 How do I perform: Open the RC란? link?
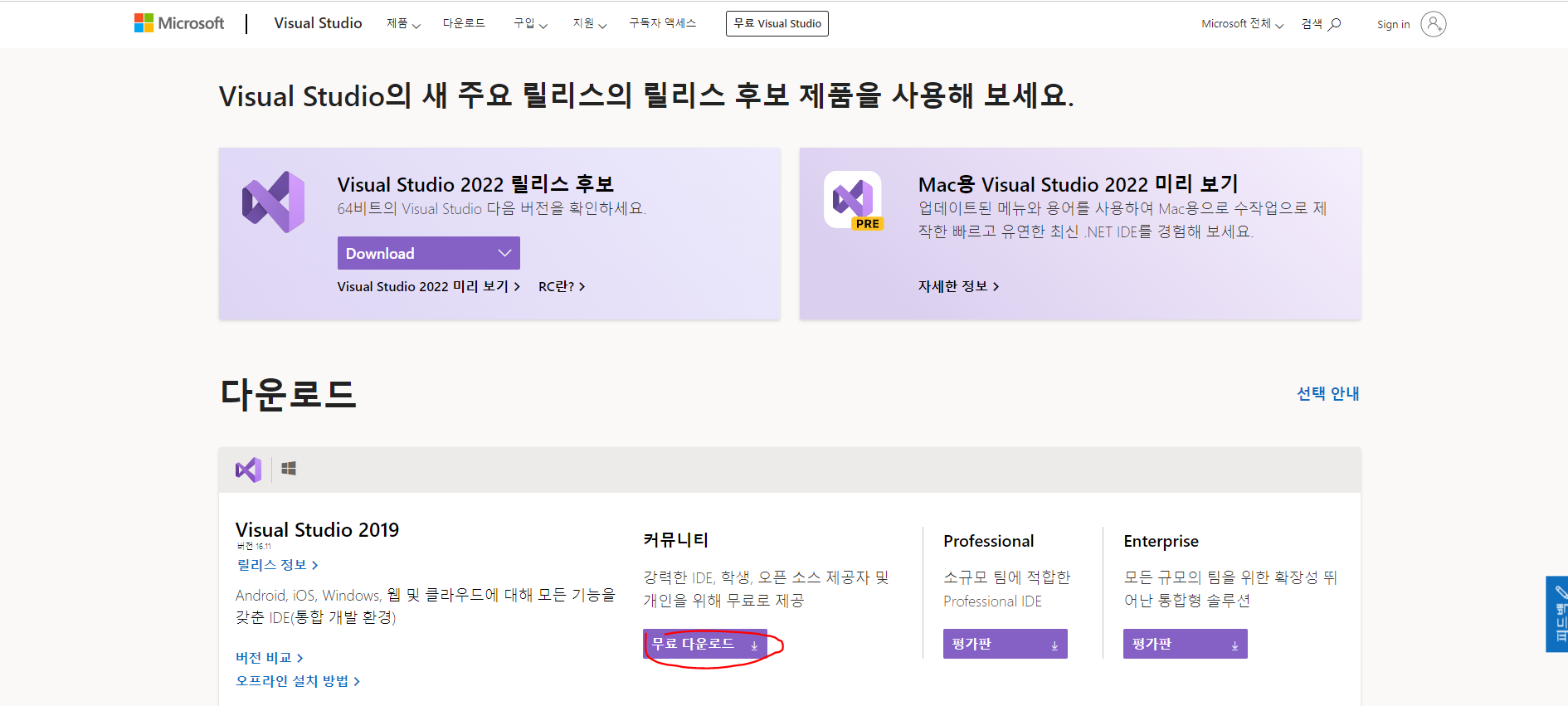point(562,286)
